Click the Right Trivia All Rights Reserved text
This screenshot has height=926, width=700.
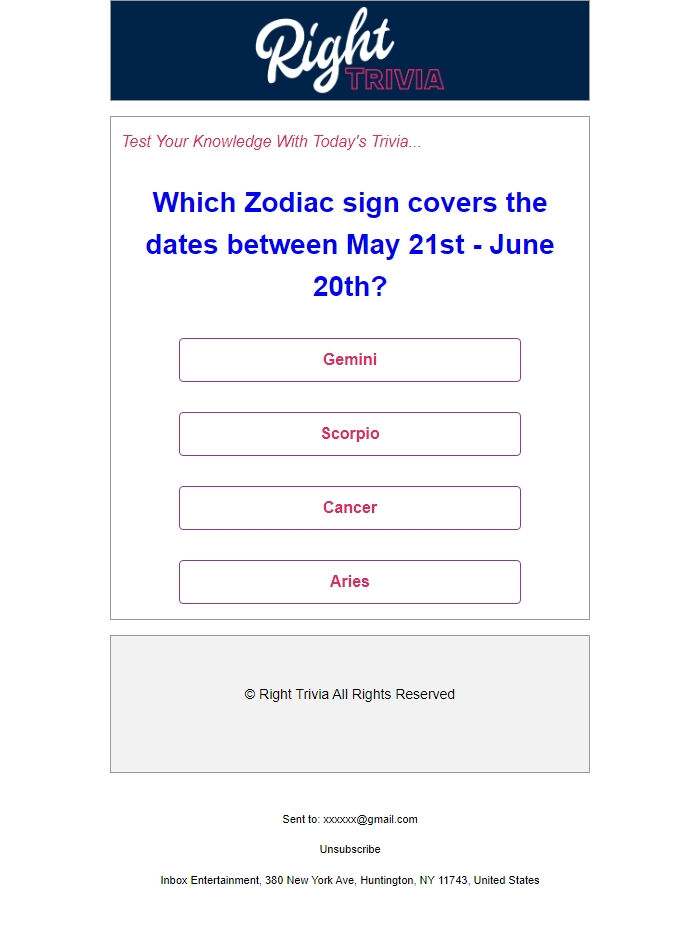click(x=357, y=694)
